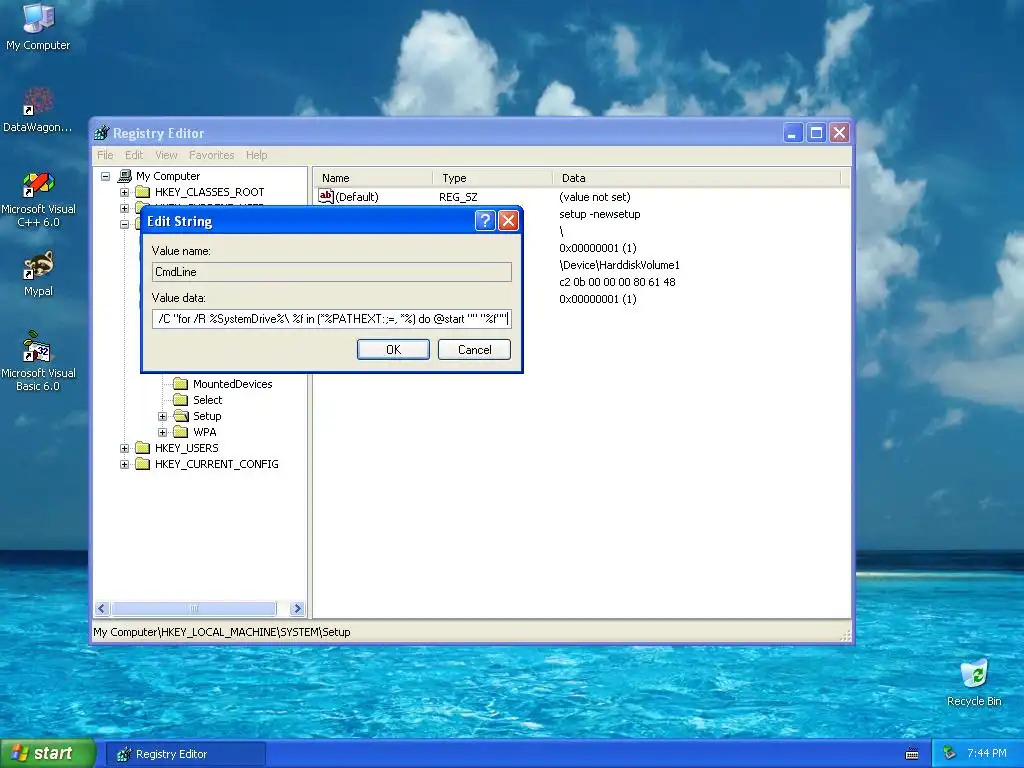The width and height of the screenshot is (1024, 768).
Task: Click the tree horizontal scrollbar thumb
Action: (194, 609)
